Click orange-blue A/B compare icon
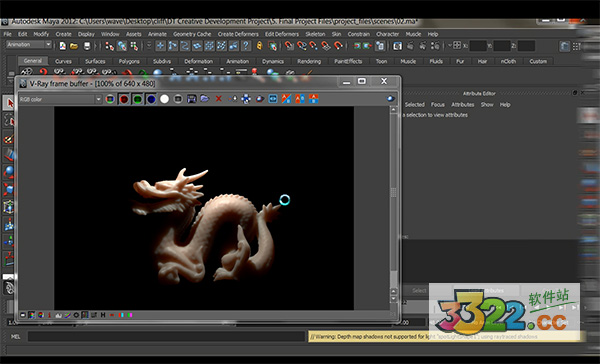600x364 pixels. tap(286, 99)
